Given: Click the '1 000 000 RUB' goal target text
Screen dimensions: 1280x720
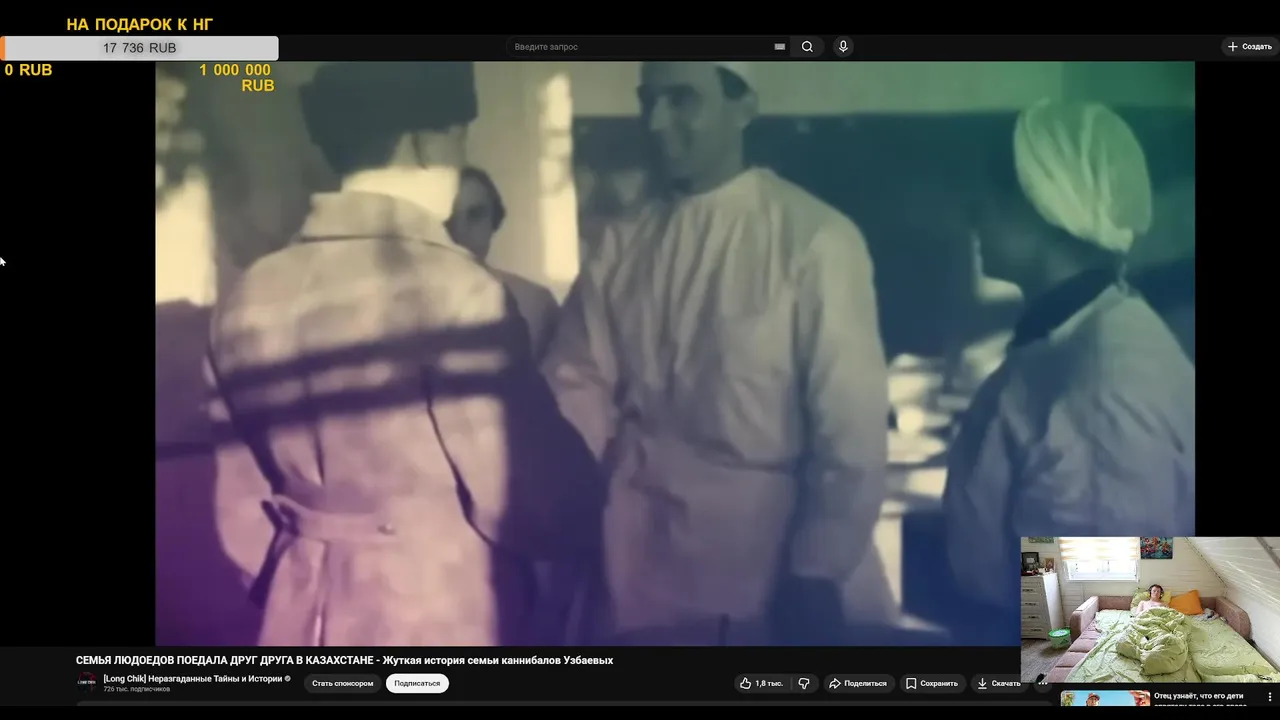Looking at the screenshot, I should coord(236,78).
